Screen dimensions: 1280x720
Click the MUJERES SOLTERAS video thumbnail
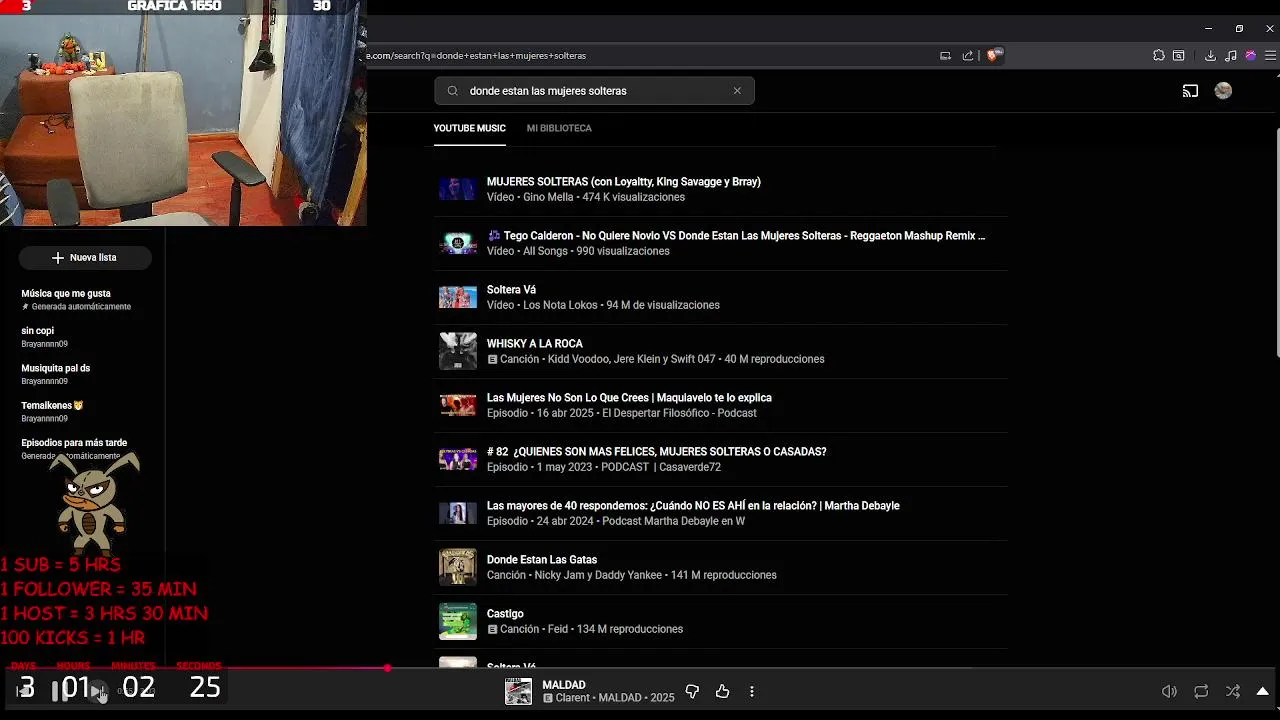click(x=458, y=189)
